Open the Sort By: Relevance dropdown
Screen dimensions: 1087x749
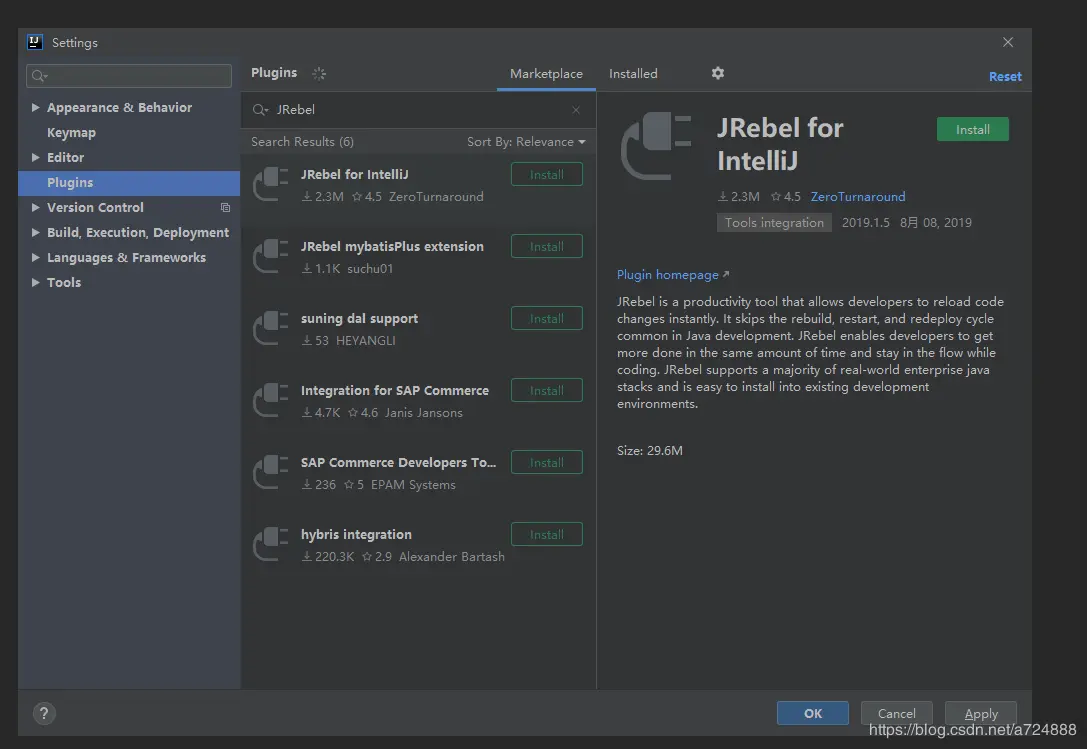click(526, 141)
